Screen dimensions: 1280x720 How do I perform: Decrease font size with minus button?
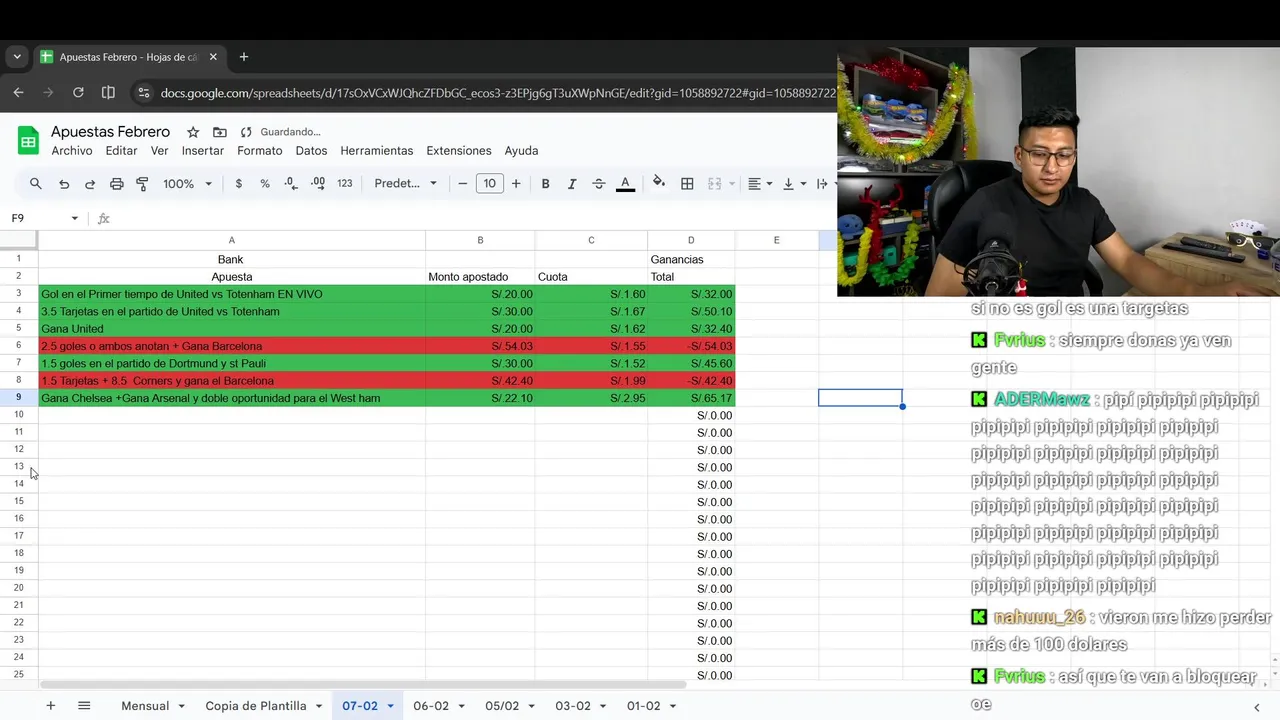(463, 184)
